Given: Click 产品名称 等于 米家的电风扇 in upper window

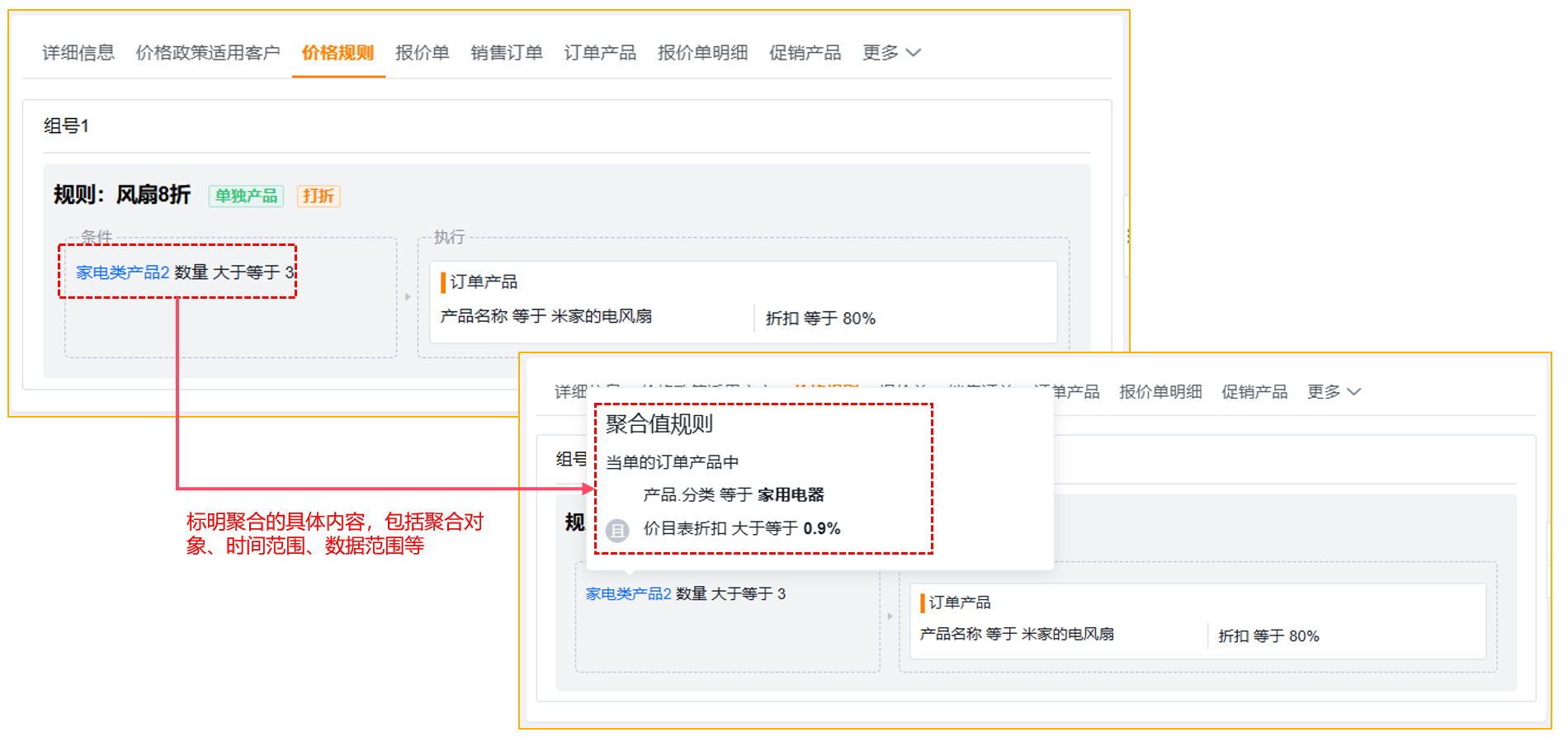Looking at the screenshot, I should [x=546, y=316].
